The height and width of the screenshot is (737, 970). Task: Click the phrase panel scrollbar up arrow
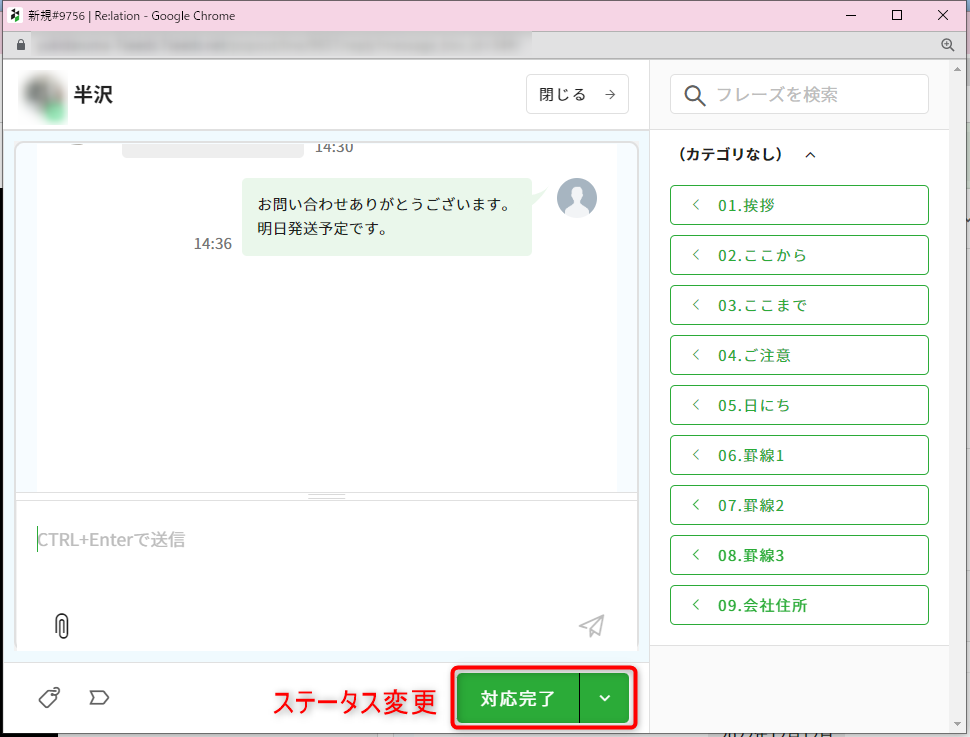[x=958, y=69]
